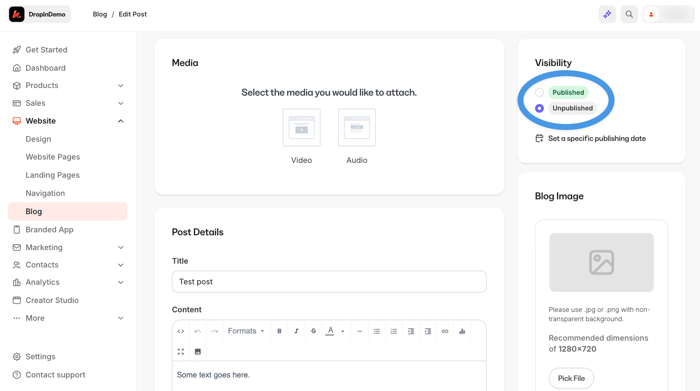Screen dimensions: 700x391
Task: Toggle italic formatting in the editor
Action: click(x=296, y=331)
